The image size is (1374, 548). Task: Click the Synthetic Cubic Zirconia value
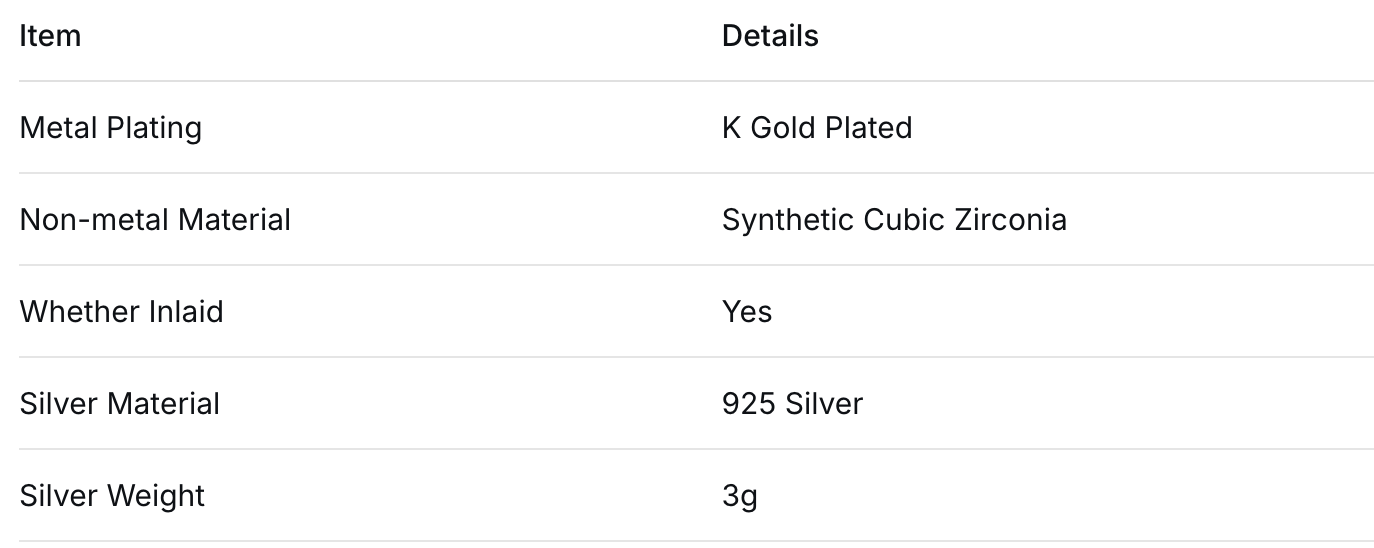[894, 220]
